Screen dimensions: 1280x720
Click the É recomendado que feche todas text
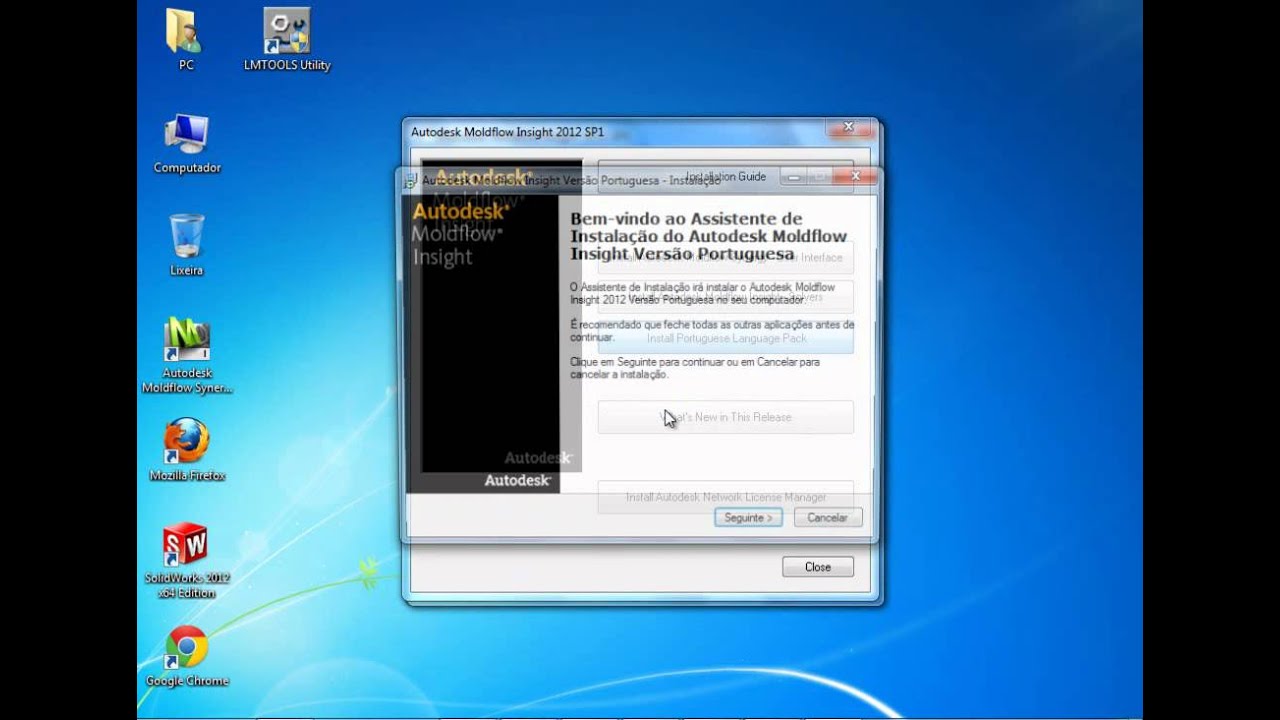(712, 331)
